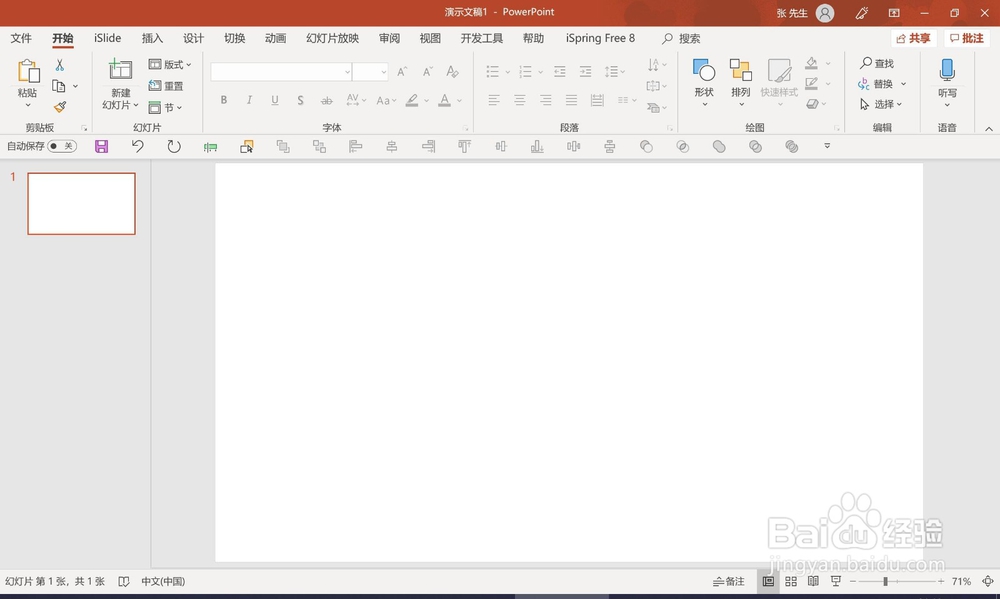Switch to the 设计 (Design) tab
Screen dimensions: 1000x599
pos(193,38)
